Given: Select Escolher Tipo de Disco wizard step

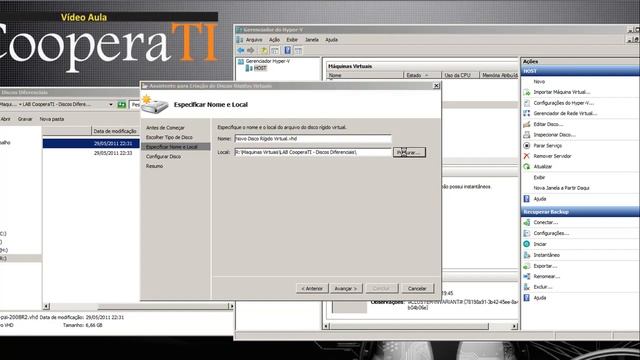Looking at the screenshot, I should point(169,137).
